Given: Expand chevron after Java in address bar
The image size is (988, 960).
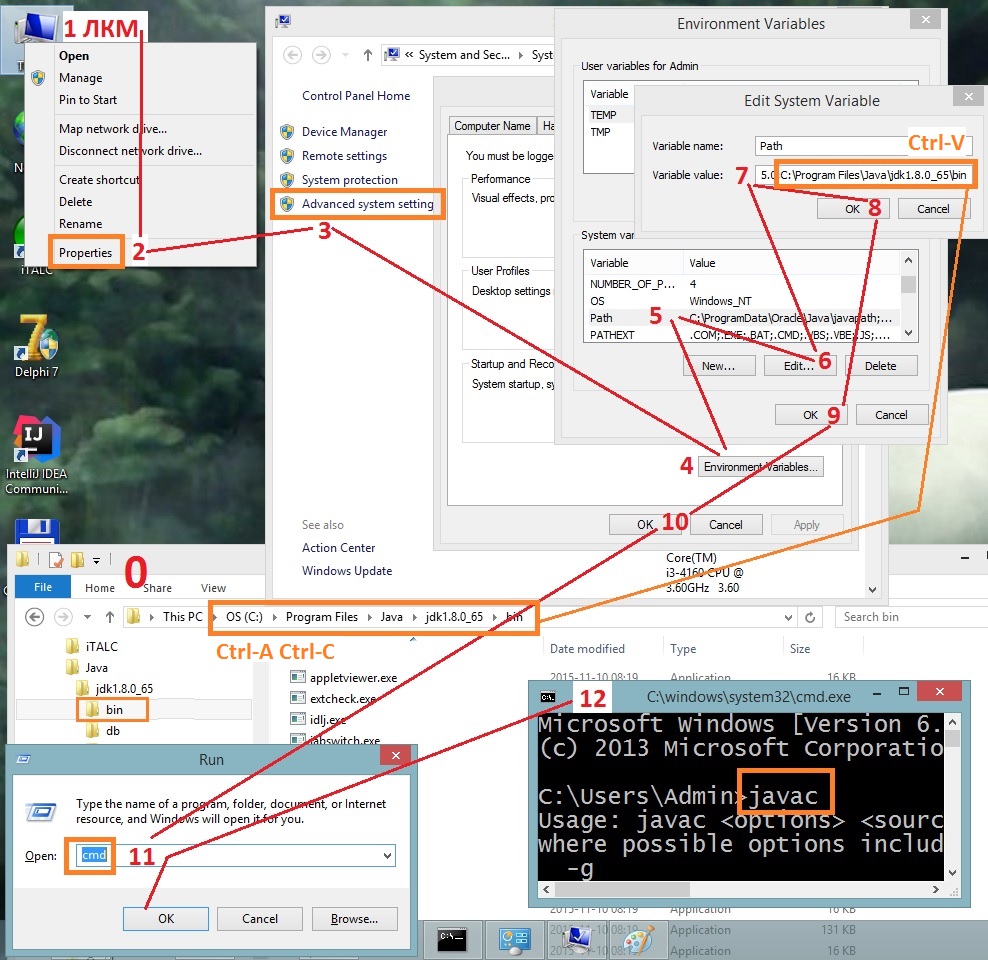Looking at the screenshot, I should (x=415, y=617).
